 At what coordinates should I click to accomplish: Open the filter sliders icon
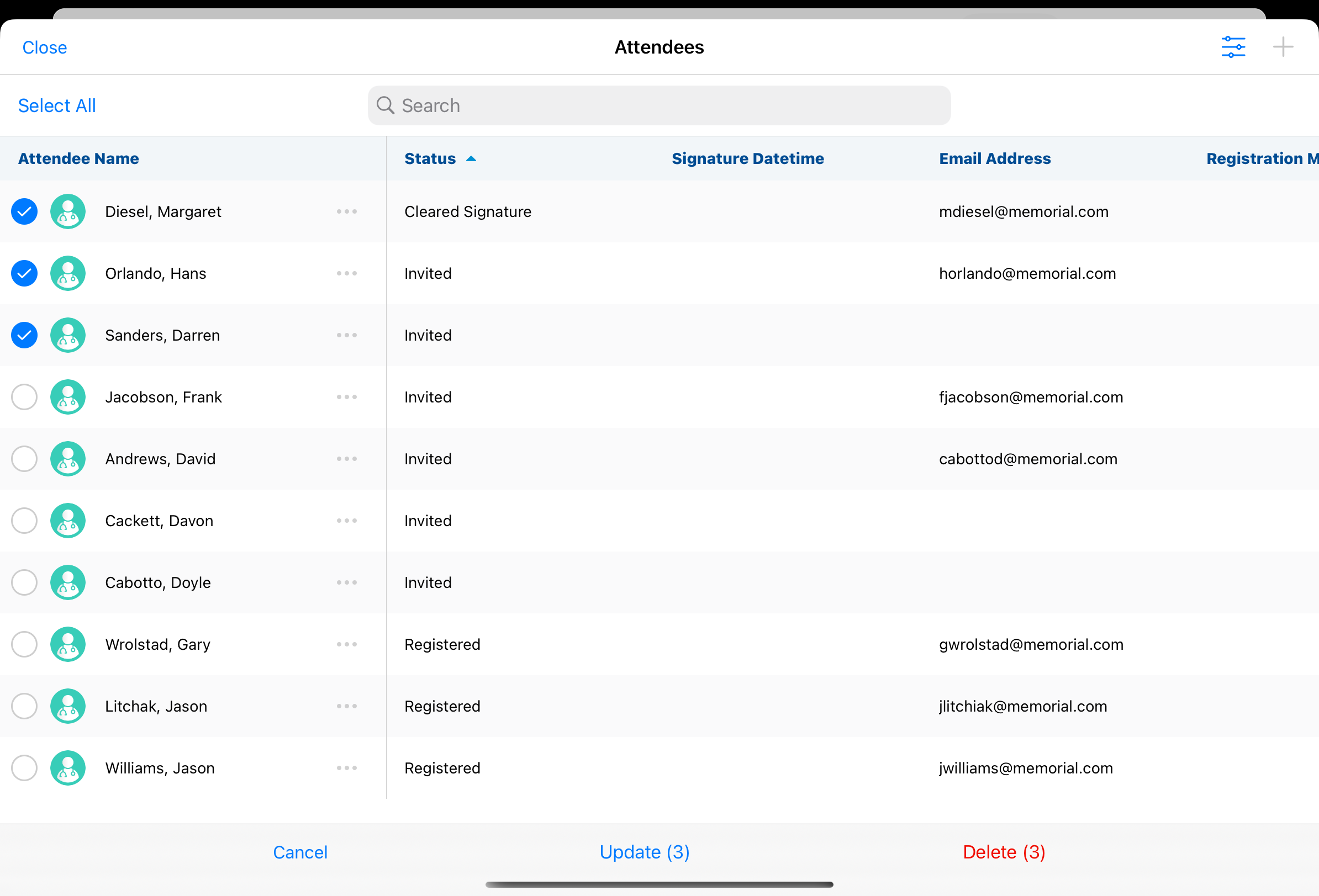(x=1233, y=47)
